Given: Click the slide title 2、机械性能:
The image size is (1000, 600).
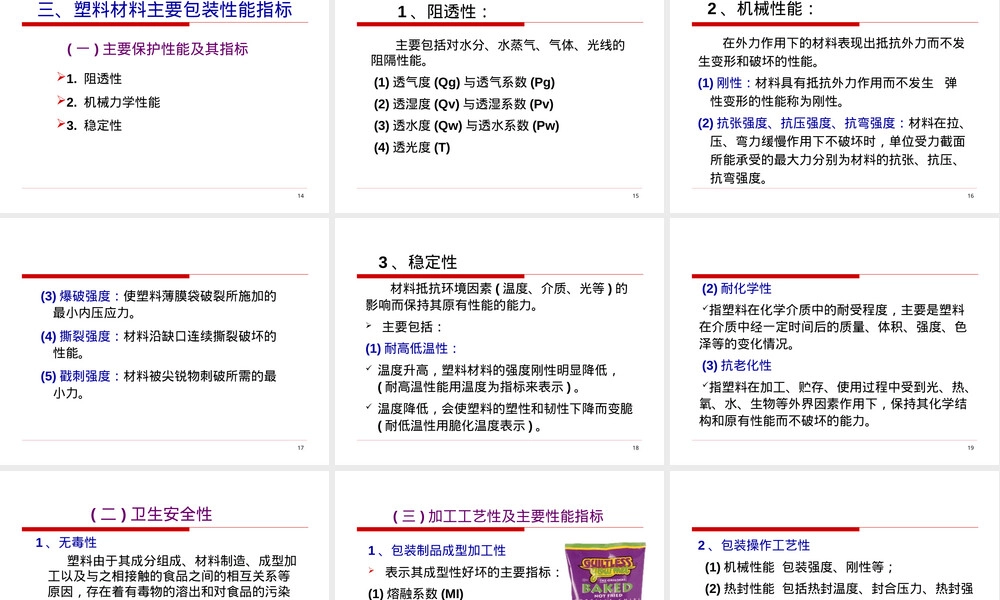Looking at the screenshot, I should pos(761,9).
